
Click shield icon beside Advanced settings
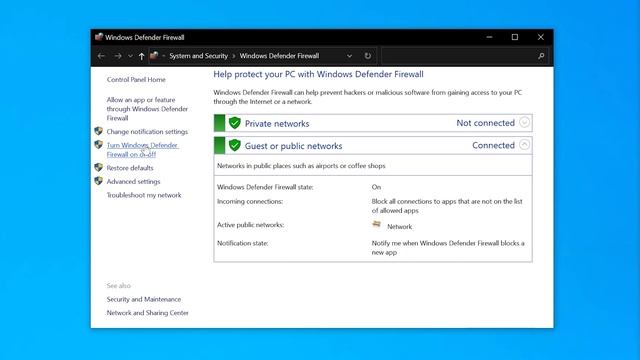(x=98, y=181)
